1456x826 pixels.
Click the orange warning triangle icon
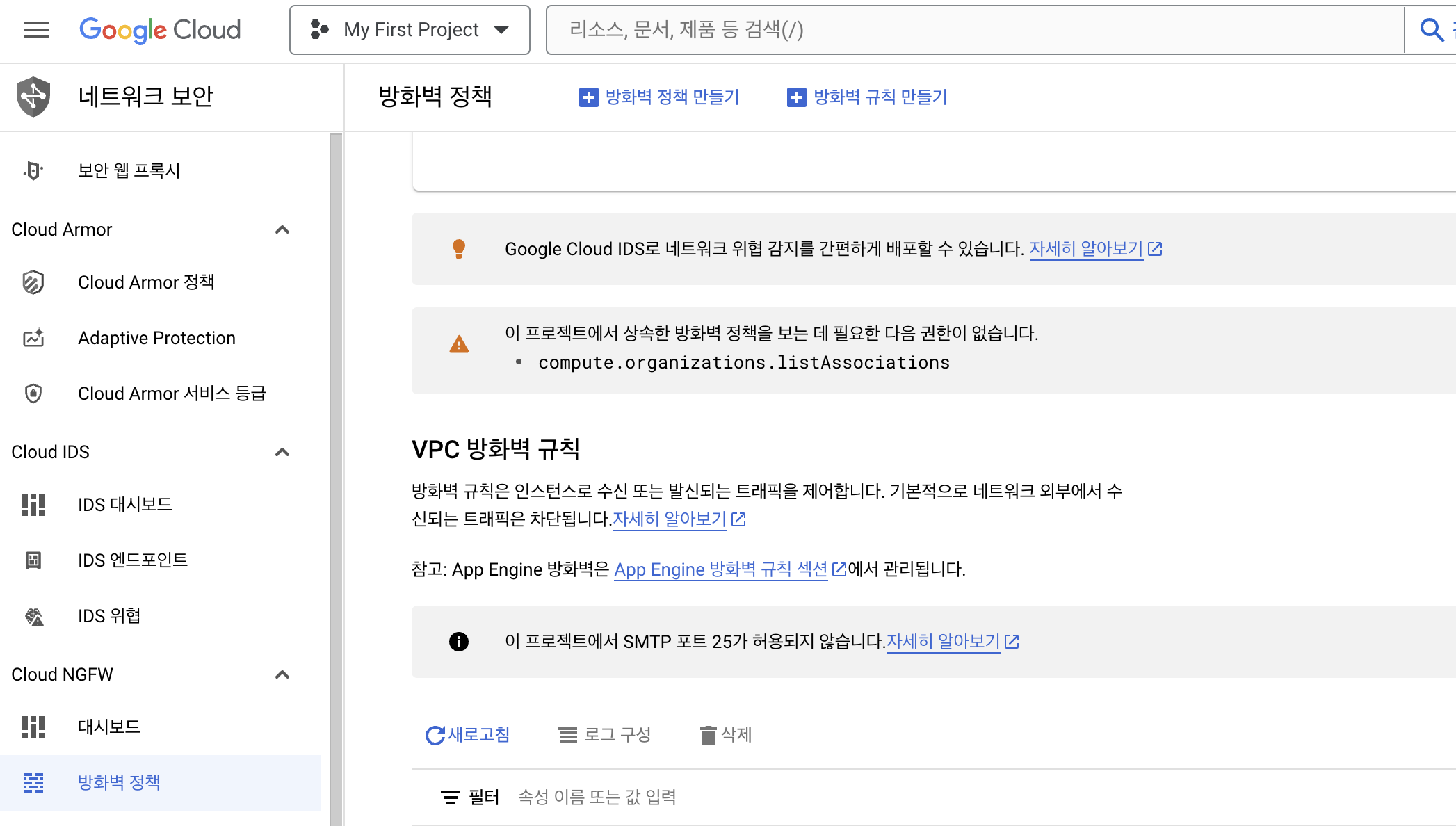(459, 344)
